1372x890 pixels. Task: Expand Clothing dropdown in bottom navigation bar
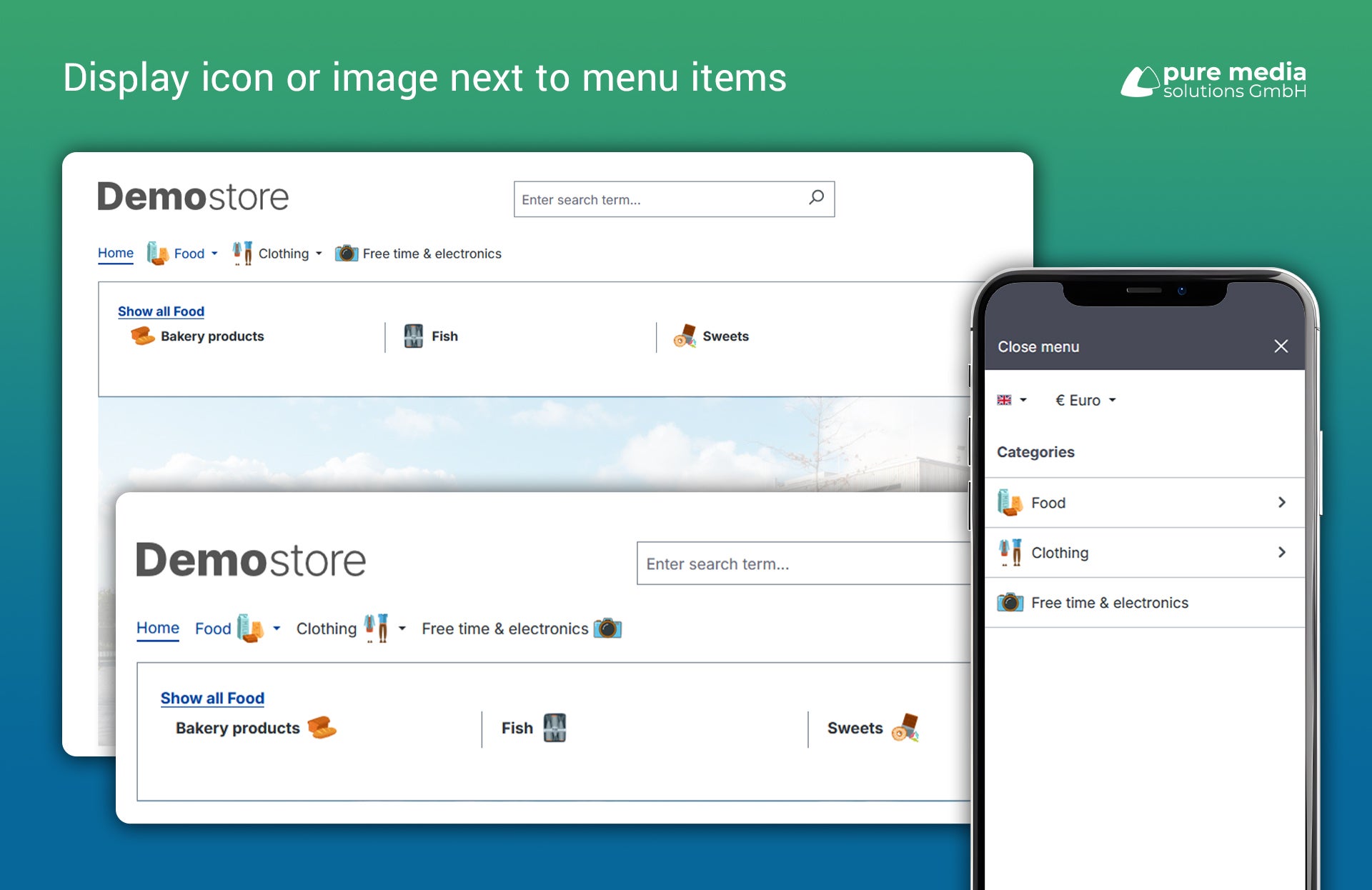(x=402, y=629)
